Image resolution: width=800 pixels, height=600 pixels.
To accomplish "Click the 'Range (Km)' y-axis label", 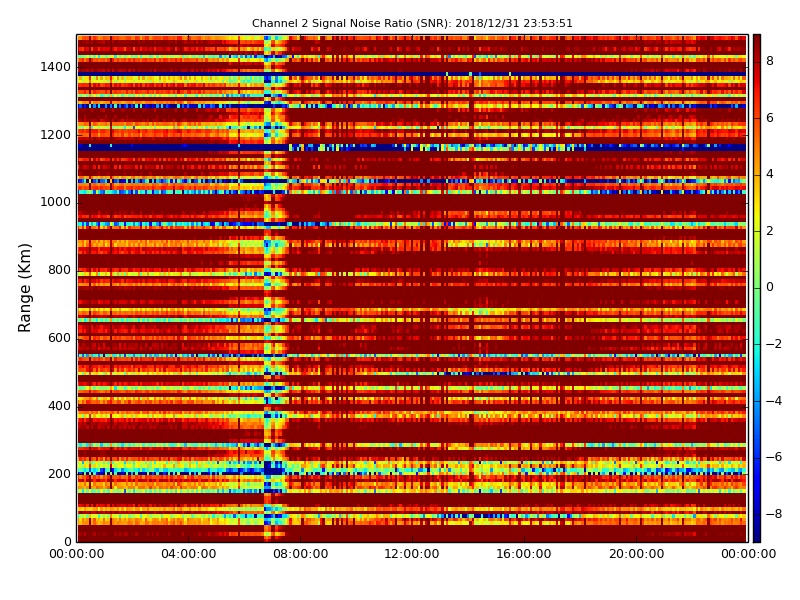I will tap(24, 288).
